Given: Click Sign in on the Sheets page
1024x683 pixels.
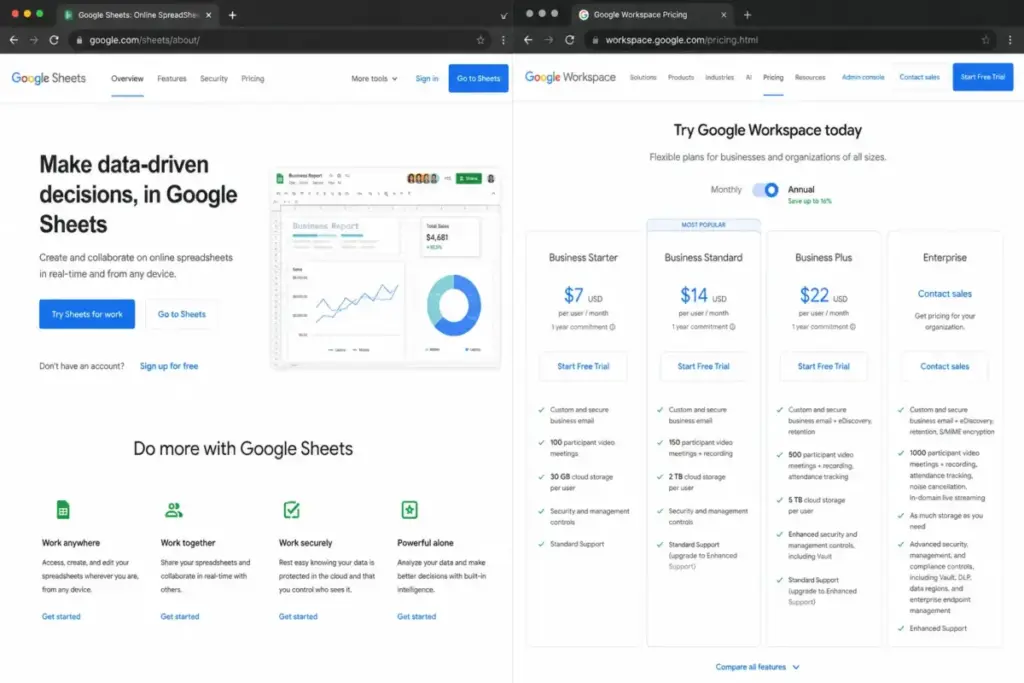Looking at the screenshot, I should [426, 78].
